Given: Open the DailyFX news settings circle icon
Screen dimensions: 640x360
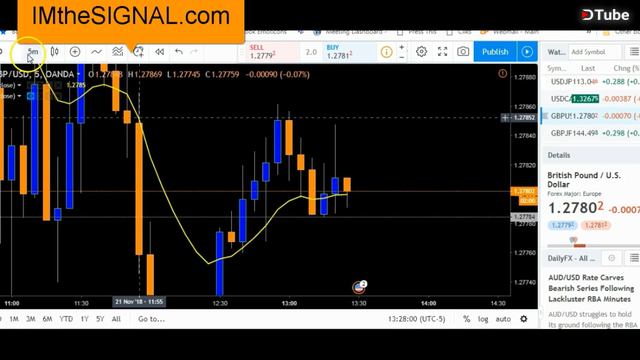Looking at the screenshot, I should point(611,258).
